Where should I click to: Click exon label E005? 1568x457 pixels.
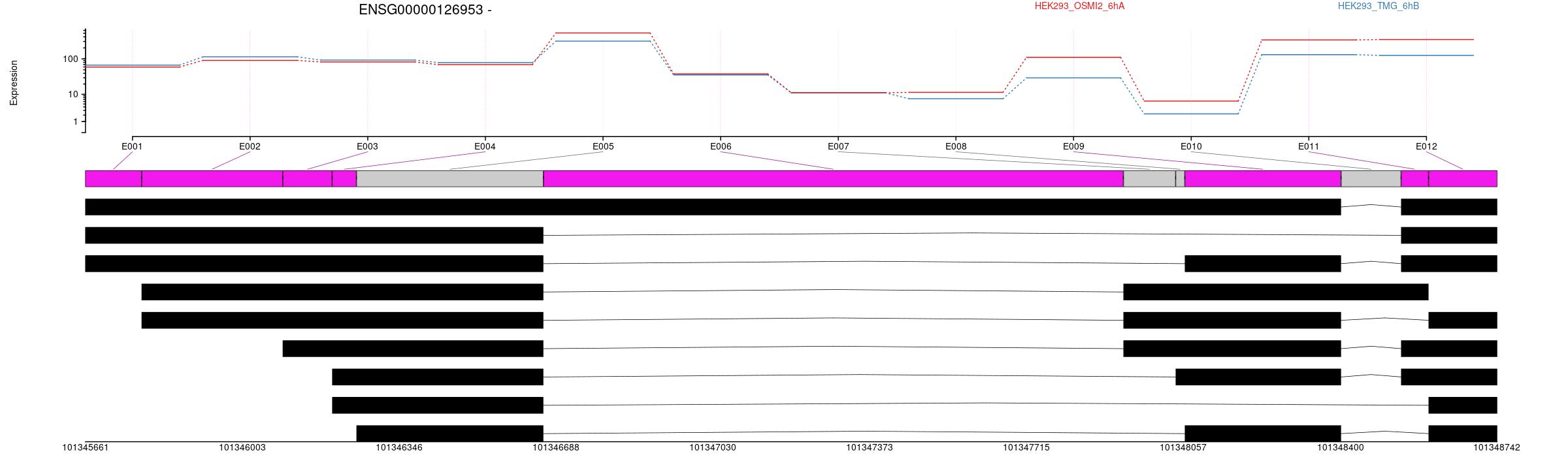coord(603,147)
